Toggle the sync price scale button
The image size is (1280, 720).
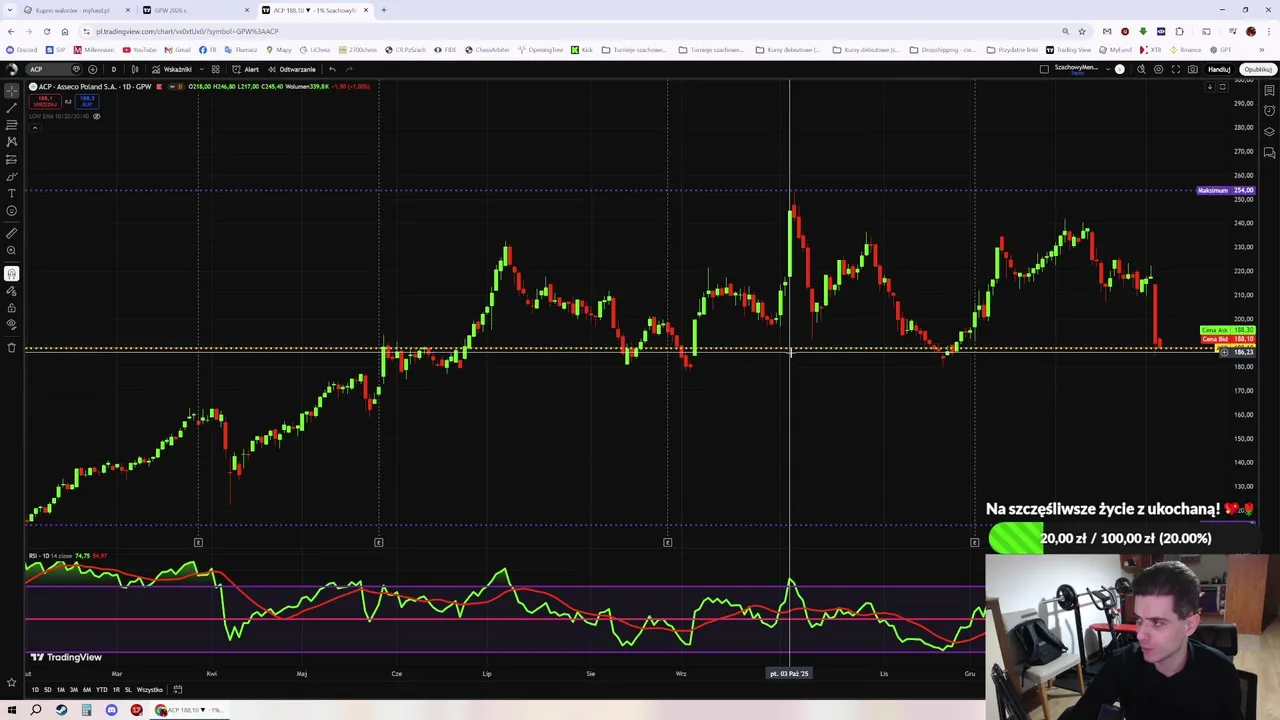(x=1223, y=87)
